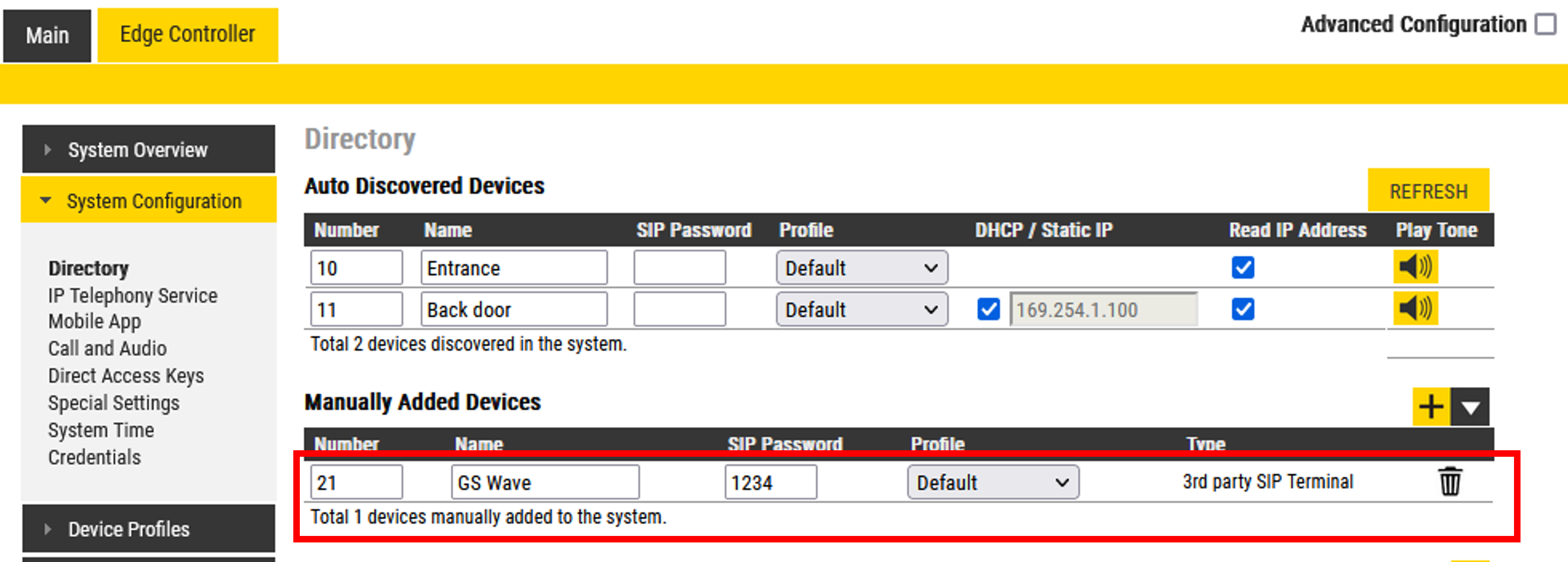Play tone for Back door device

tap(1415, 309)
